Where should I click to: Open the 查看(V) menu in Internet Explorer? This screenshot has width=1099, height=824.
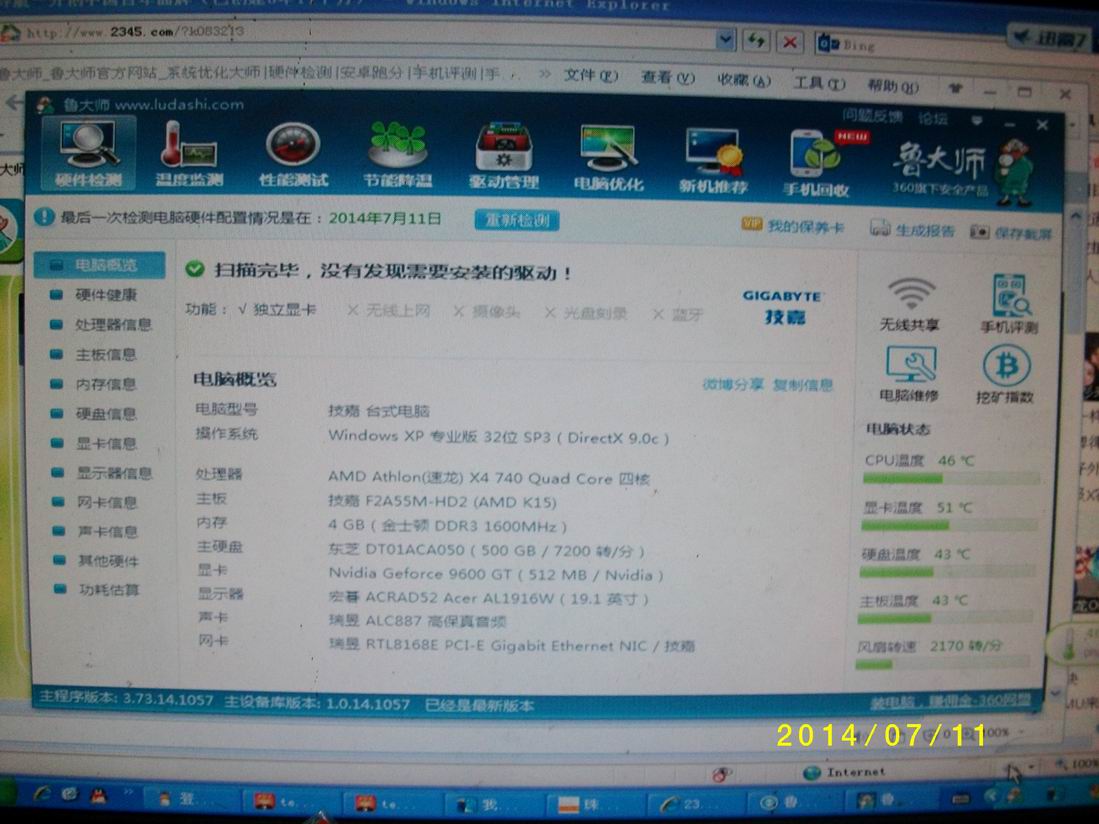(668, 78)
